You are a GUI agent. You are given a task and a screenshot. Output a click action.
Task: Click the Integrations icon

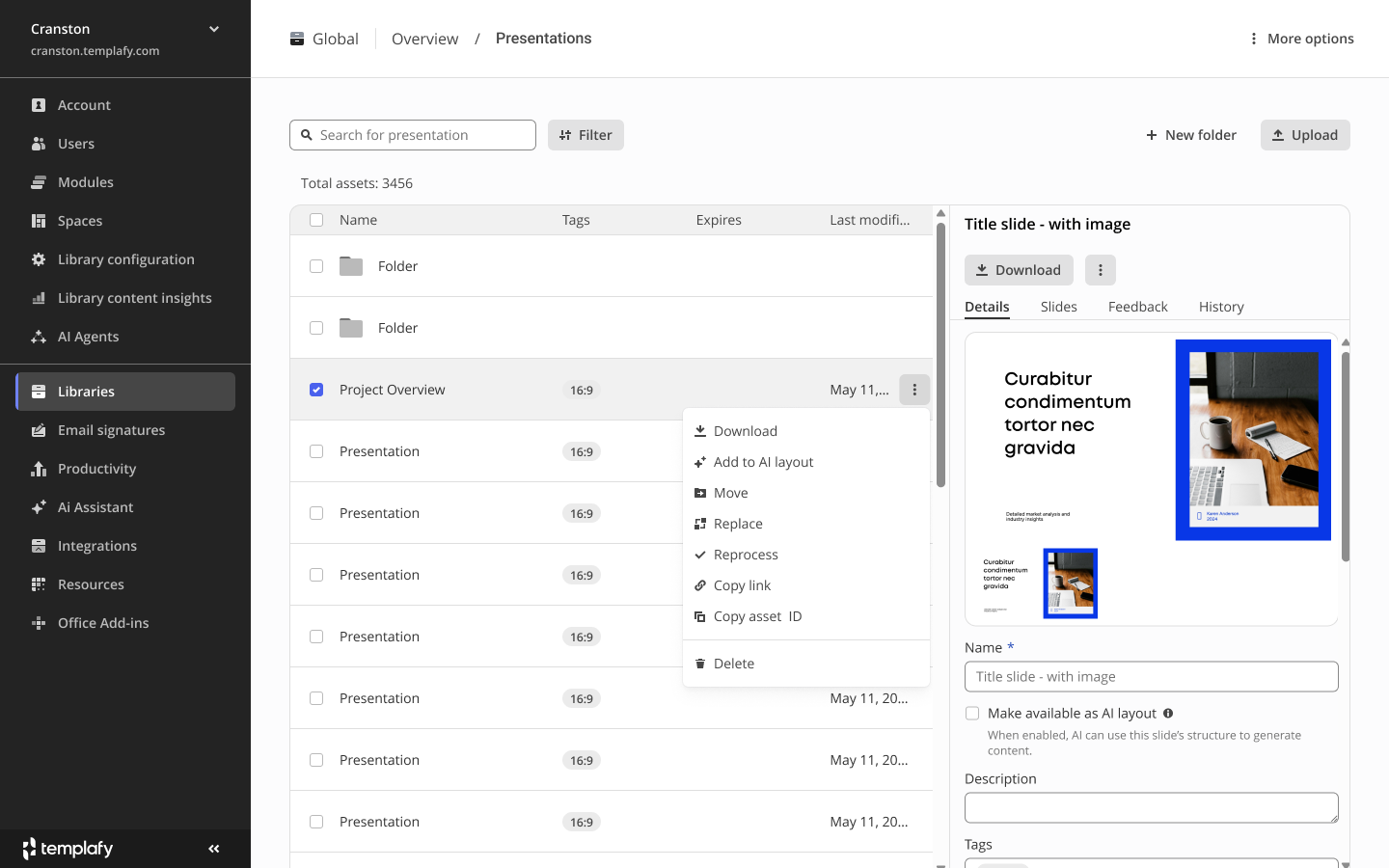pyautogui.click(x=39, y=546)
